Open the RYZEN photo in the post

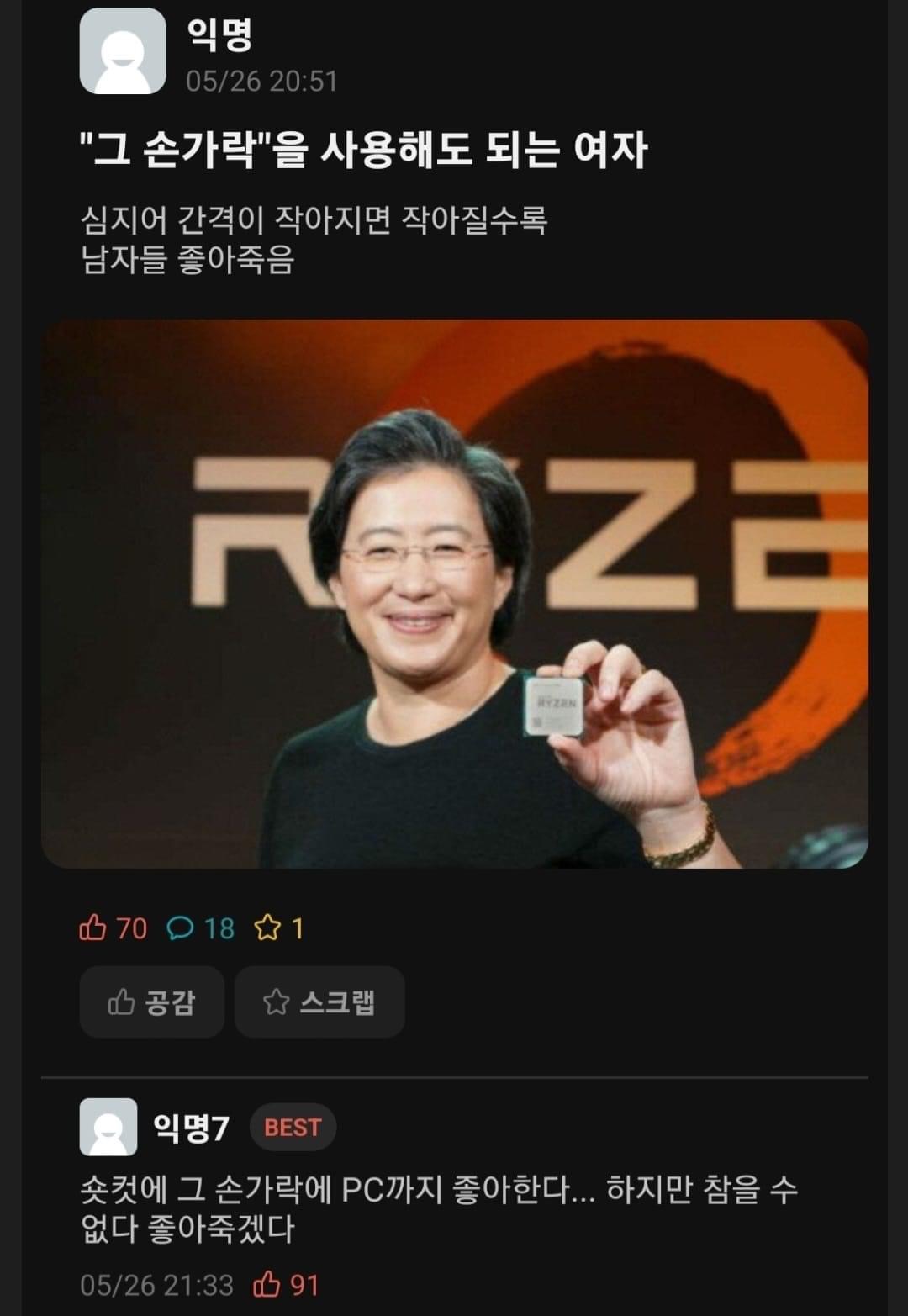454,594
